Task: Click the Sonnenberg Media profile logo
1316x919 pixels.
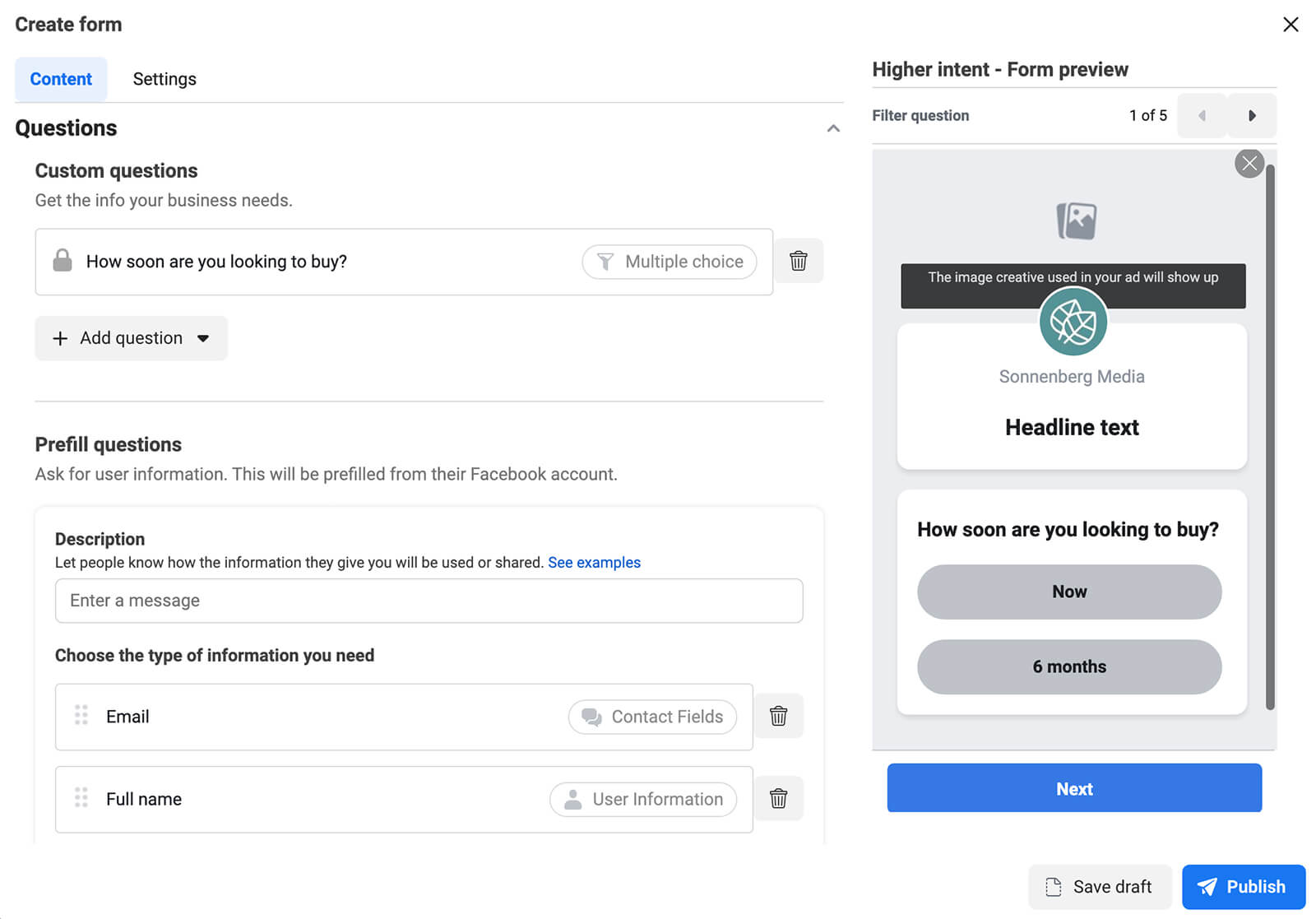Action: tap(1073, 322)
